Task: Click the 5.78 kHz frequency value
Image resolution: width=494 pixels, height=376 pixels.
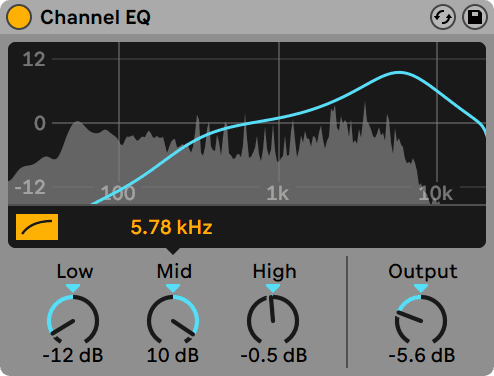Action: point(171,227)
